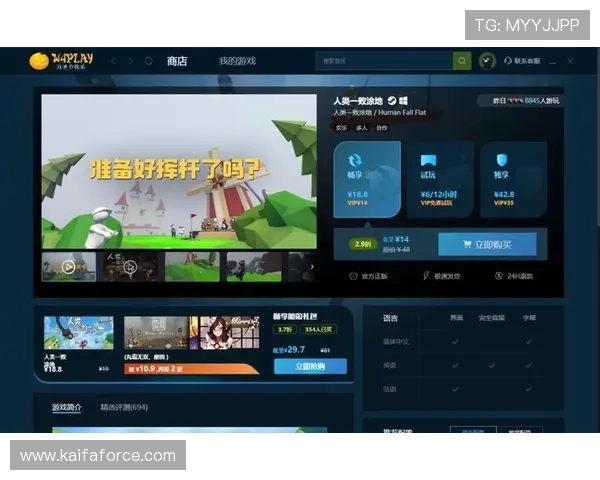Click the 24H退款 refund icon

pyautogui.click(x=498, y=276)
